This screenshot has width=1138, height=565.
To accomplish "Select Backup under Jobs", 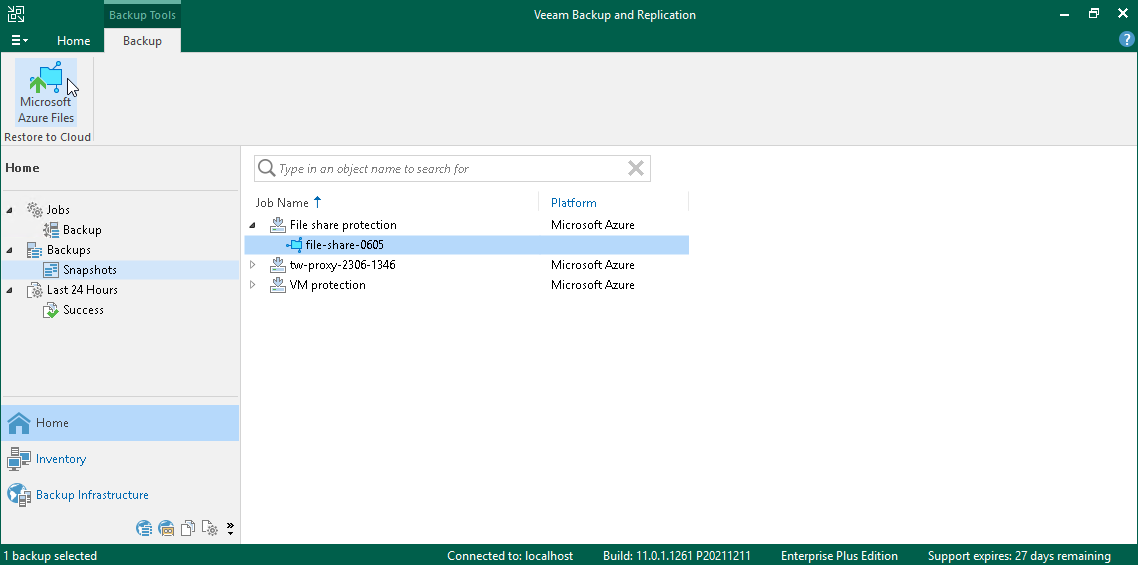I will [x=82, y=229].
